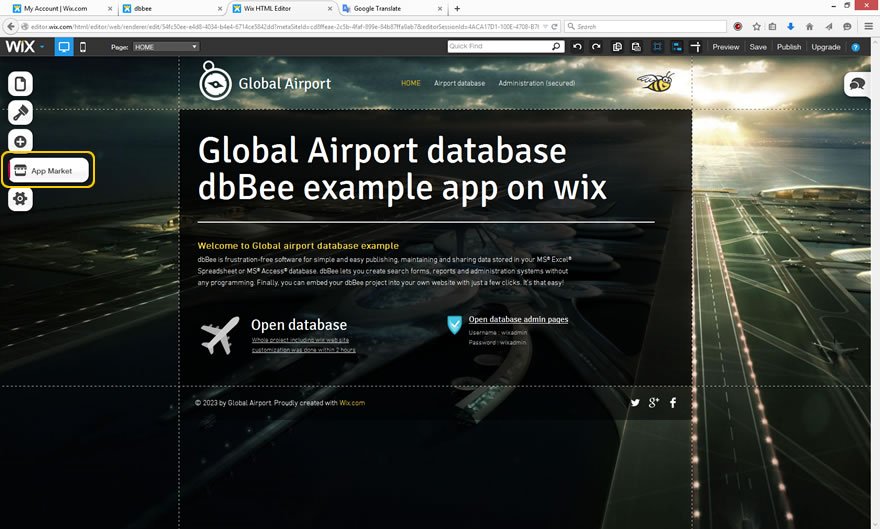This screenshot has width=880, height=529.
Task: Open a new browser tab
Action: pos(457,8)
